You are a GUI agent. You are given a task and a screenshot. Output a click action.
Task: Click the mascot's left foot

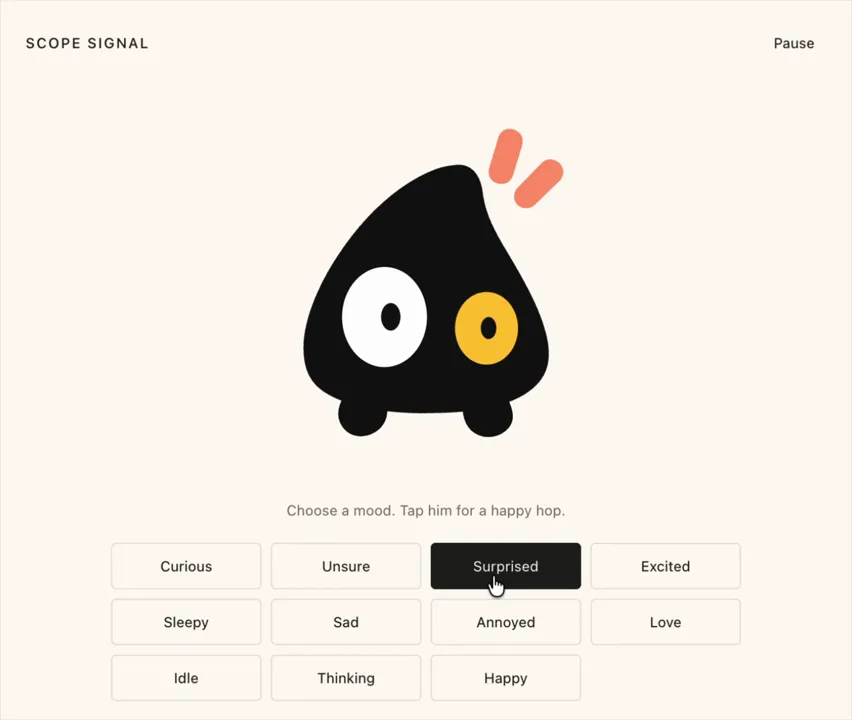362,417
